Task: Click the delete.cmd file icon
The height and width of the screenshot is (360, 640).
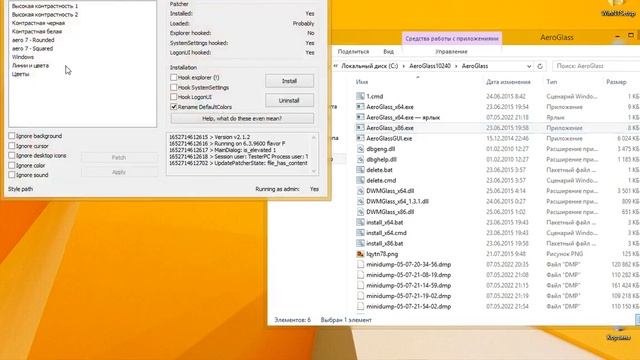Action: [x=360, y=180]
